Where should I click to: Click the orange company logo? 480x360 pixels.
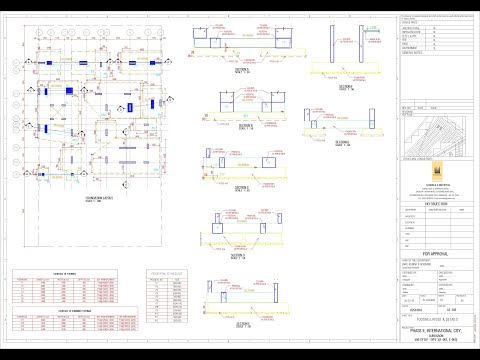pyautogui.click(x=437, y=171)
